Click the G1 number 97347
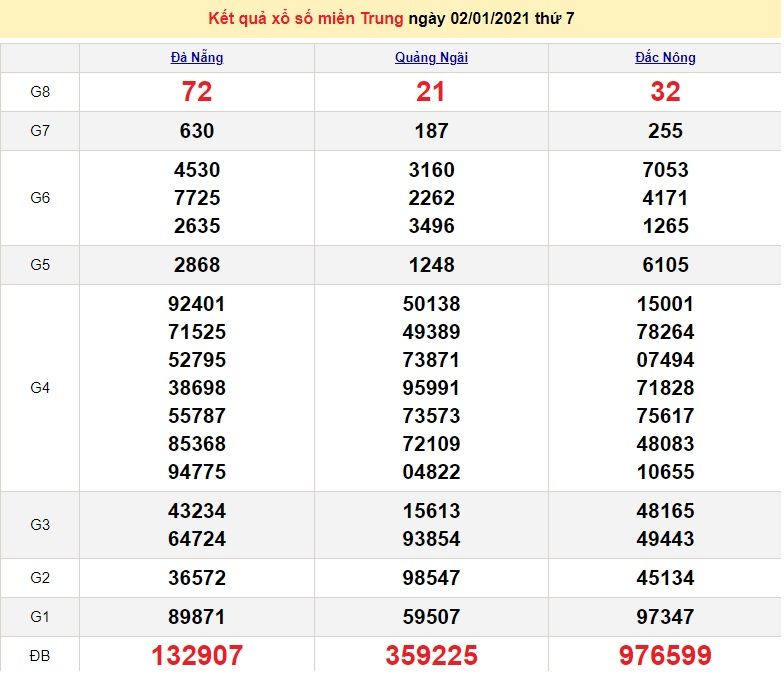Viewport: 784px width, 679px height. (665, 617)
